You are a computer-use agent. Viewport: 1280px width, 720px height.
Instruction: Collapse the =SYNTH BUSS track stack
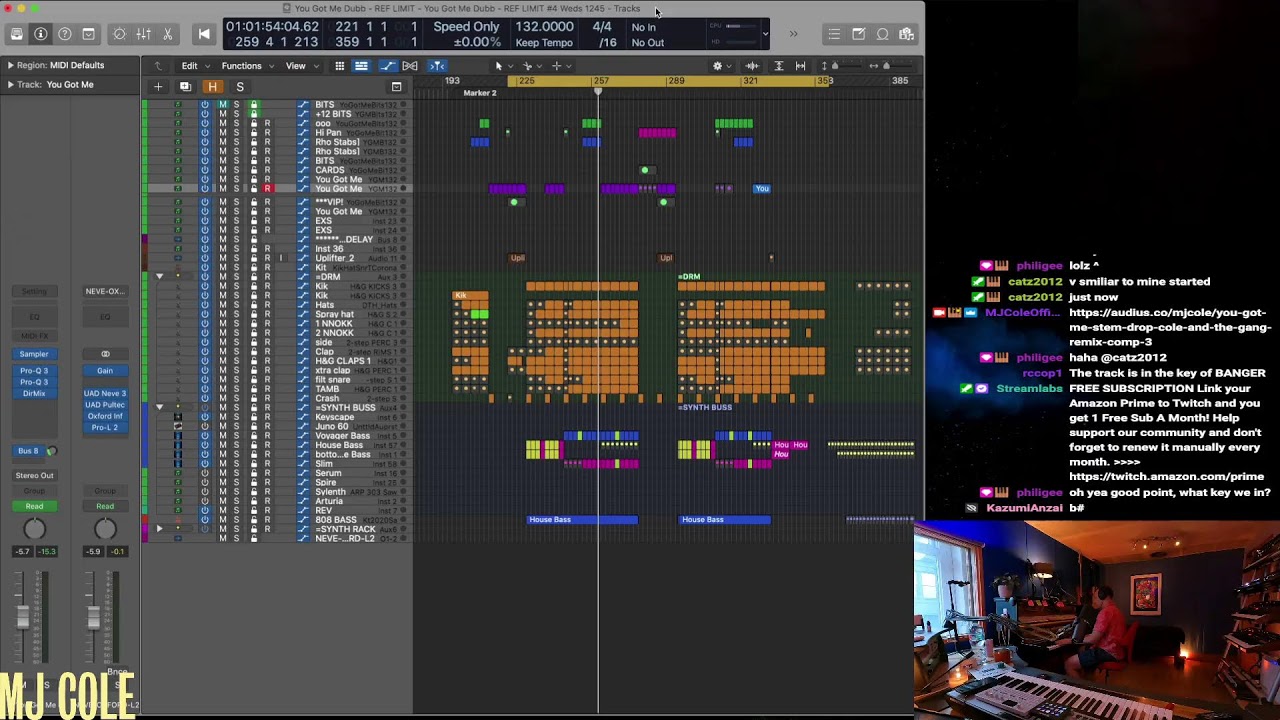tap(159, 408)
